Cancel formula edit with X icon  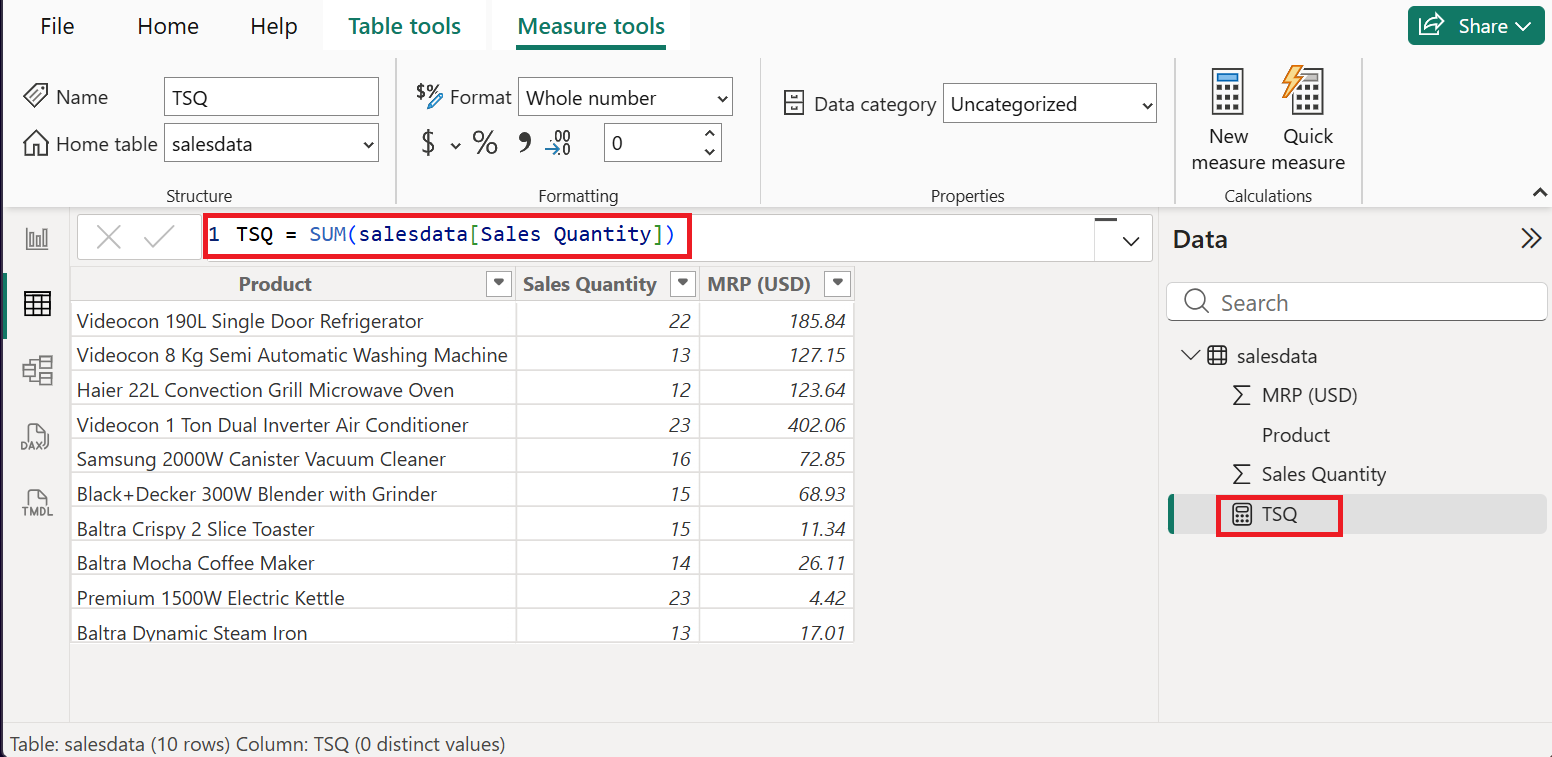[x=108, y=237]
